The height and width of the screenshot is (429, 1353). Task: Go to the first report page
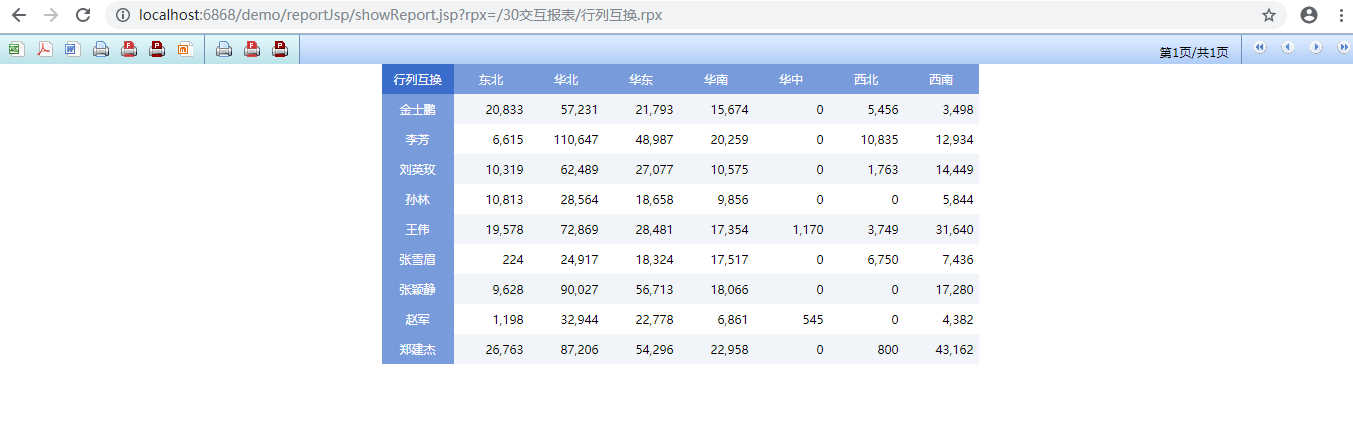pos(1260,47)
